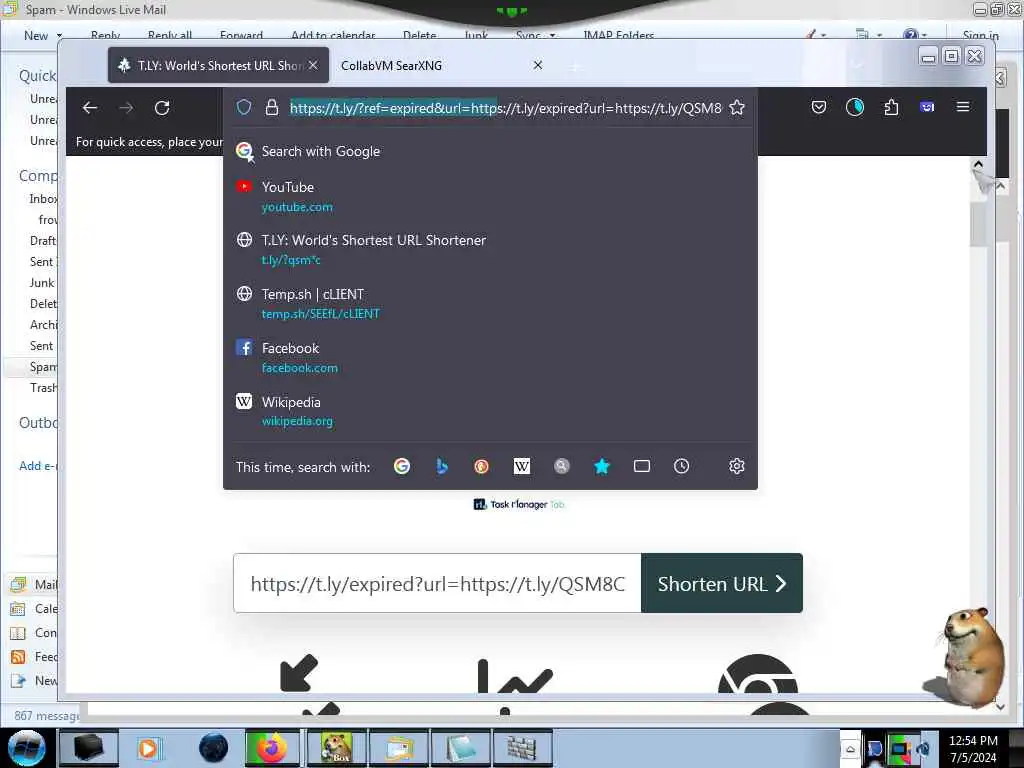Select the T.LY World's Shortest URL tab

tap(219, 65)
